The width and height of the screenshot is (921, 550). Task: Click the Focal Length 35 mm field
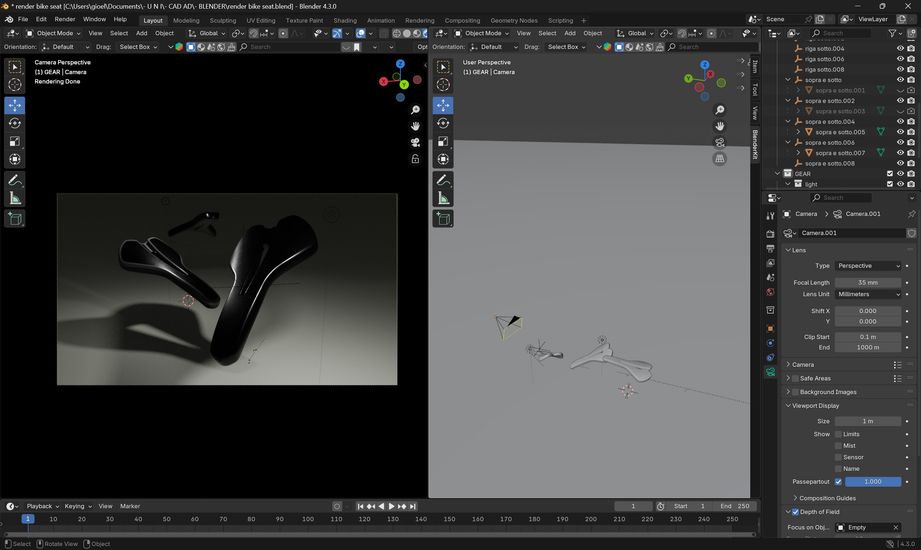868,283
